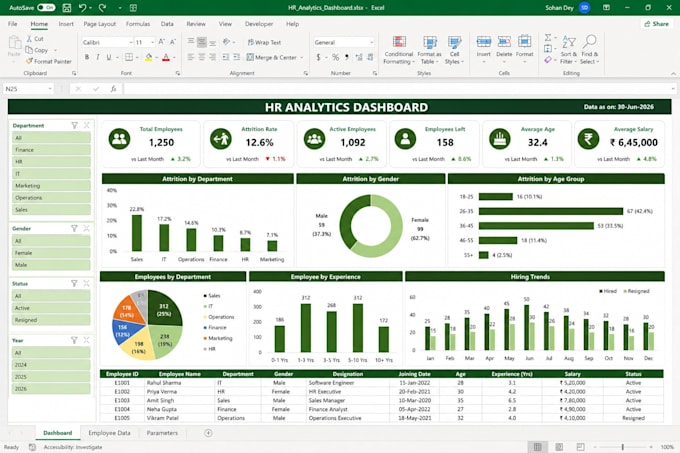Open Format as Table gallery
The image size is (680, 453).
pos(429,50)
